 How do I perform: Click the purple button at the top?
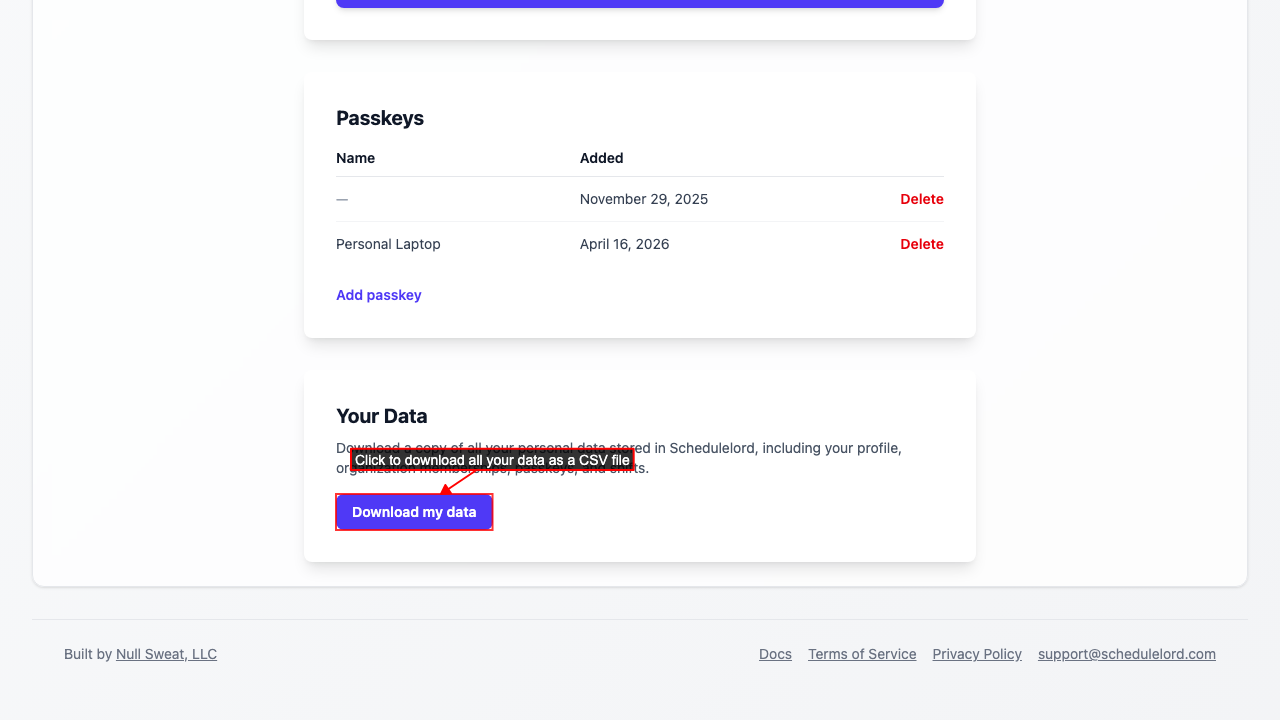(x=640, y=3)
